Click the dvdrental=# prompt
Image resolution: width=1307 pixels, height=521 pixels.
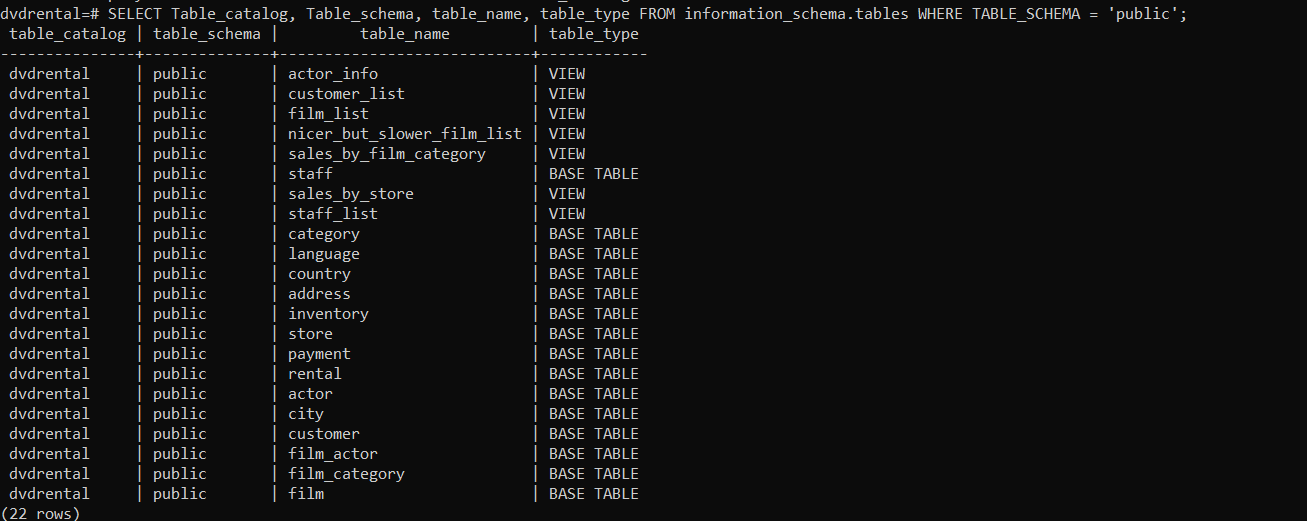point(50,14)
